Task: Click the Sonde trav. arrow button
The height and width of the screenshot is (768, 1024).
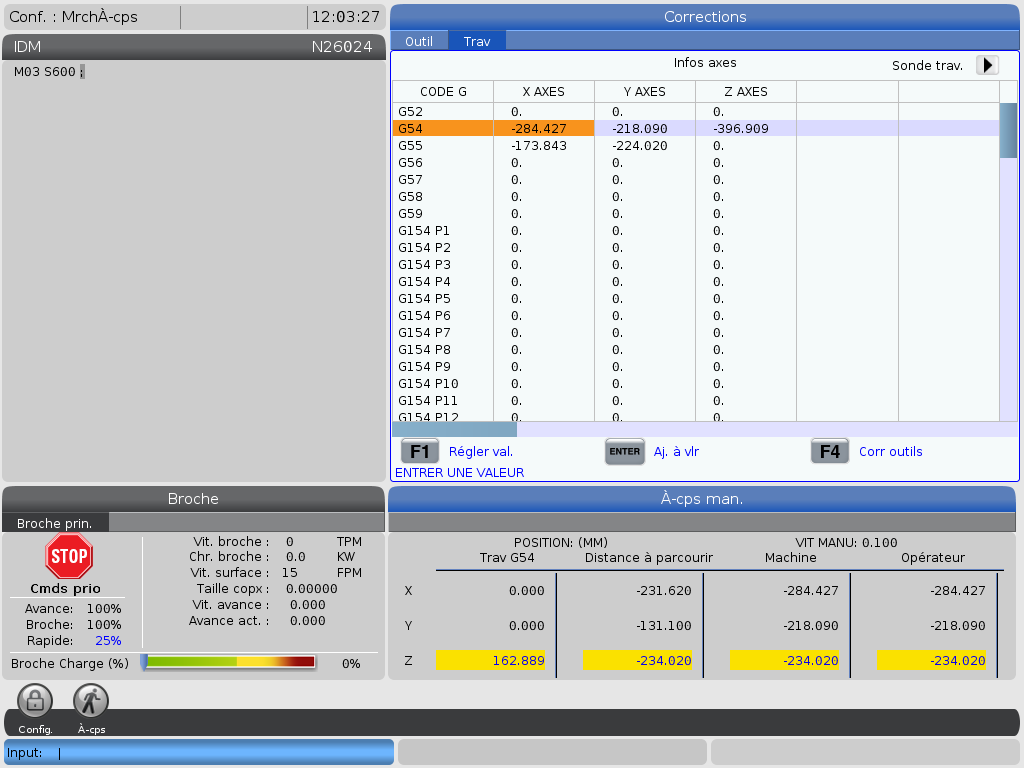Action: [987, 65]
